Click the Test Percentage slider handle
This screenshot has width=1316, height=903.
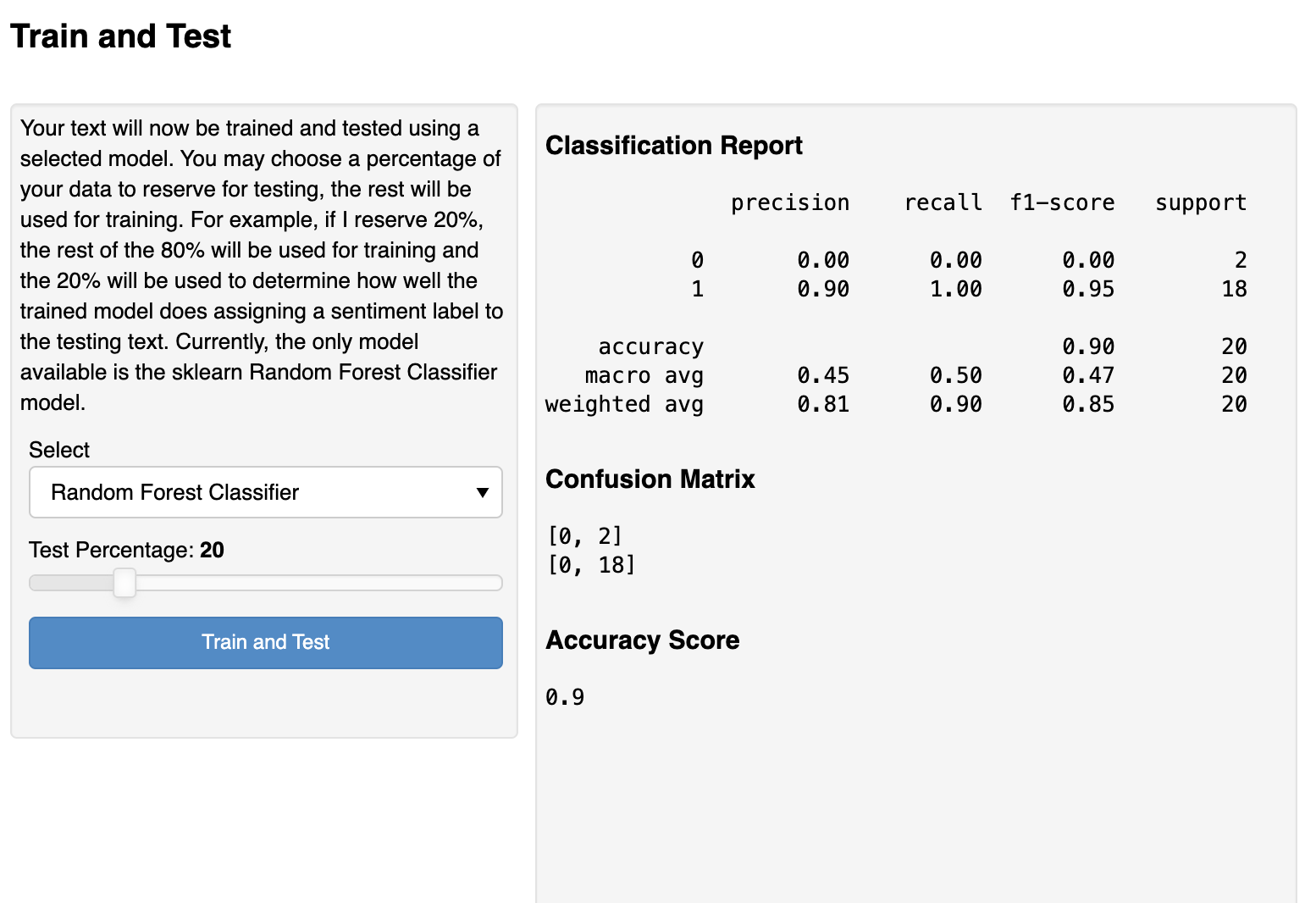[x=124, y=583]
